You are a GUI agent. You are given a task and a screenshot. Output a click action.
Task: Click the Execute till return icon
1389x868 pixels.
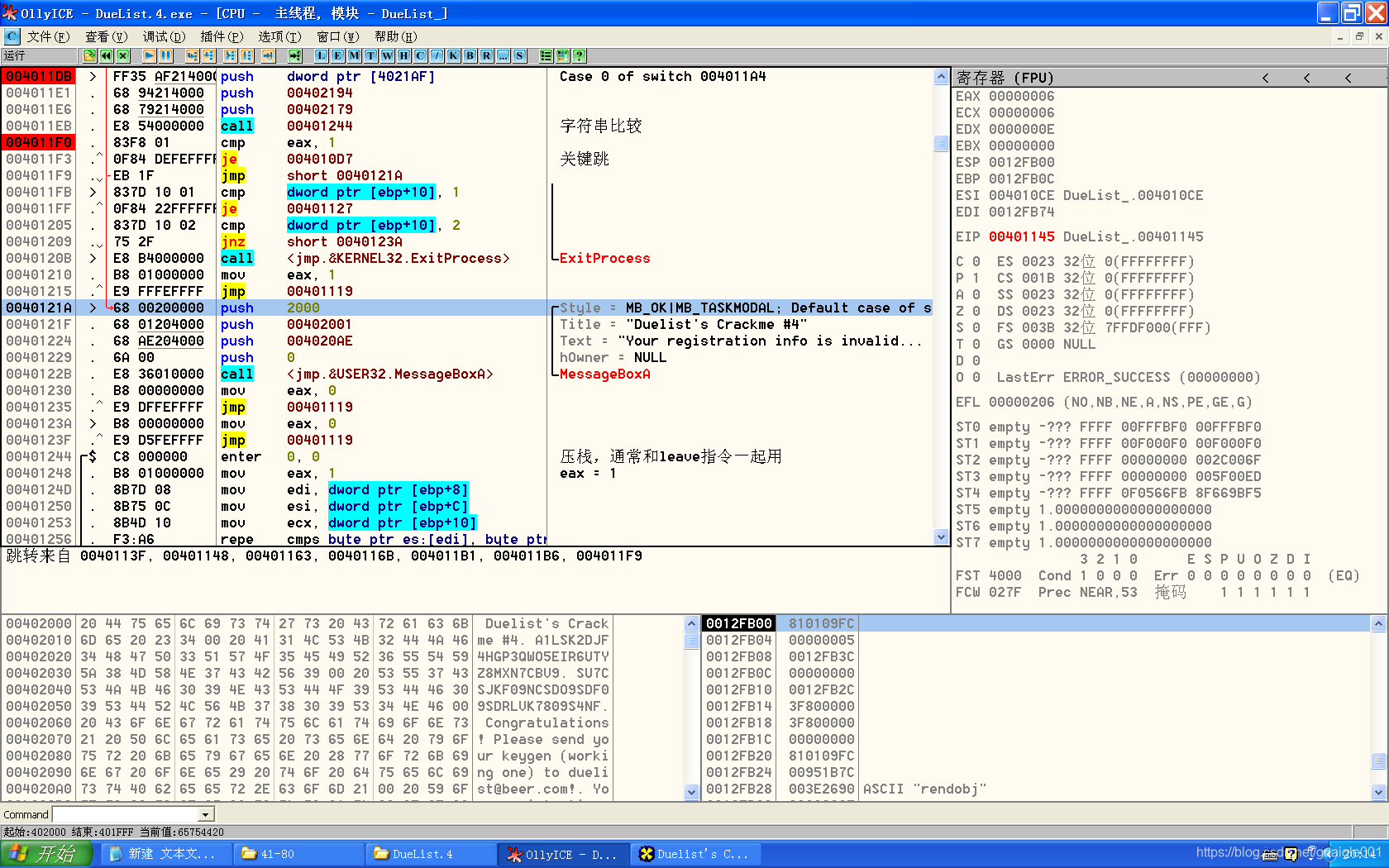268,55
